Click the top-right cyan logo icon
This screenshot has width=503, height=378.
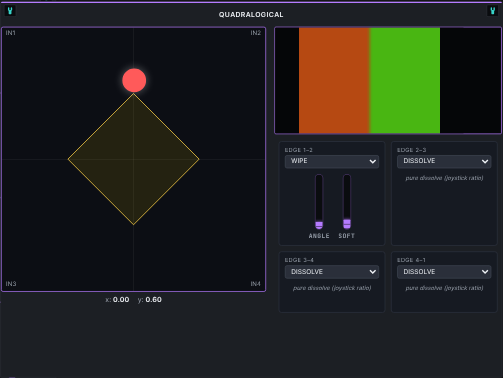click(492, 11)
